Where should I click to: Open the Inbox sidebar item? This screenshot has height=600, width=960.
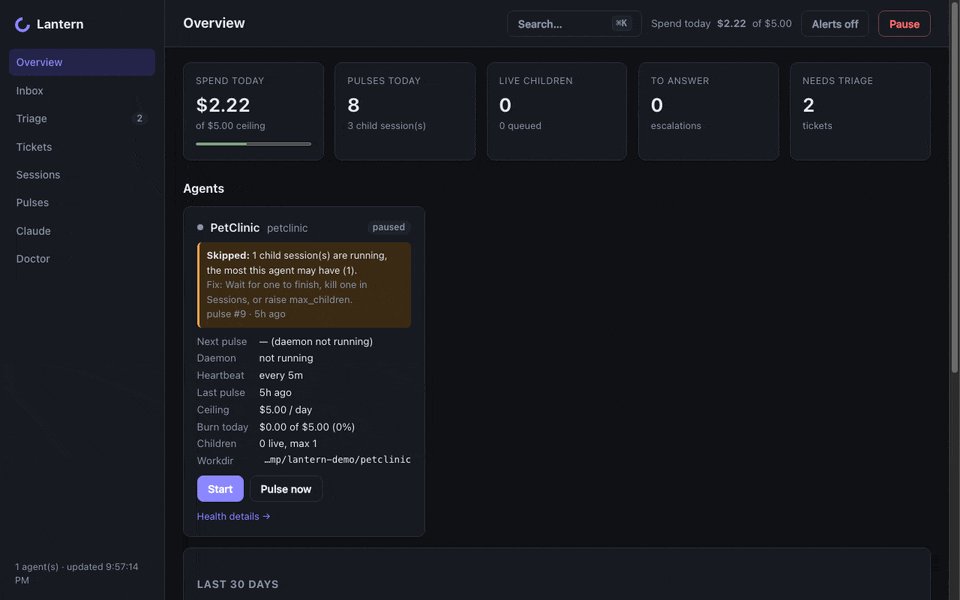coord(82,91)
